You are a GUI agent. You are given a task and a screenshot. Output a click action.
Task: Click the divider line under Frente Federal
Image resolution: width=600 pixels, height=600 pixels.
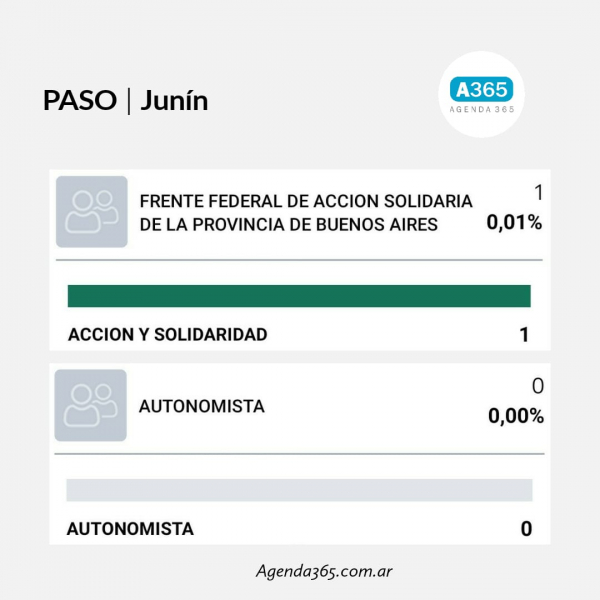[x=299, y=260]
